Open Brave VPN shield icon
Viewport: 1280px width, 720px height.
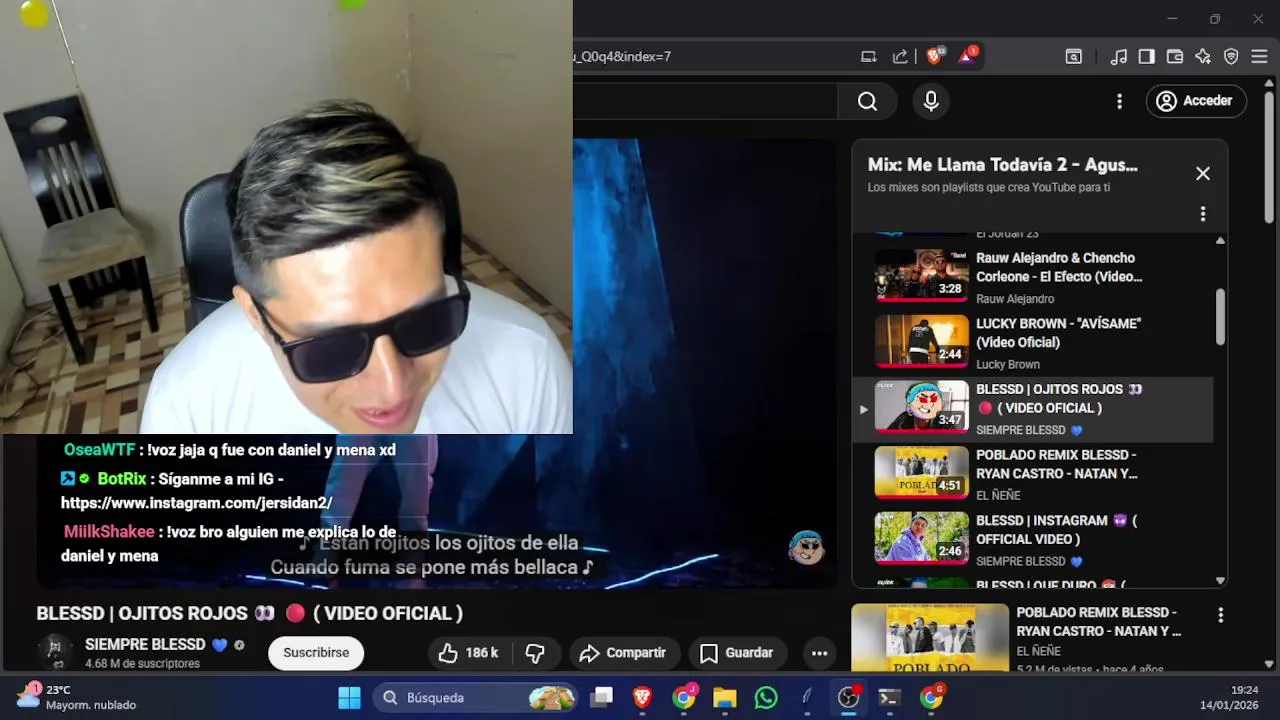click(x=1231, y=57)
